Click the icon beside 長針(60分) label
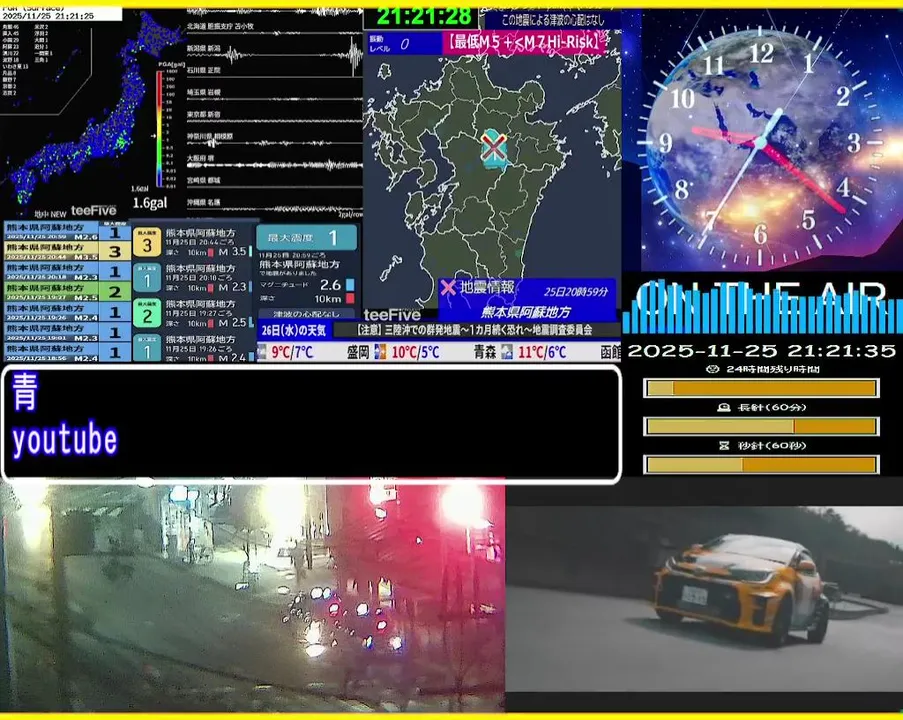 724,407
